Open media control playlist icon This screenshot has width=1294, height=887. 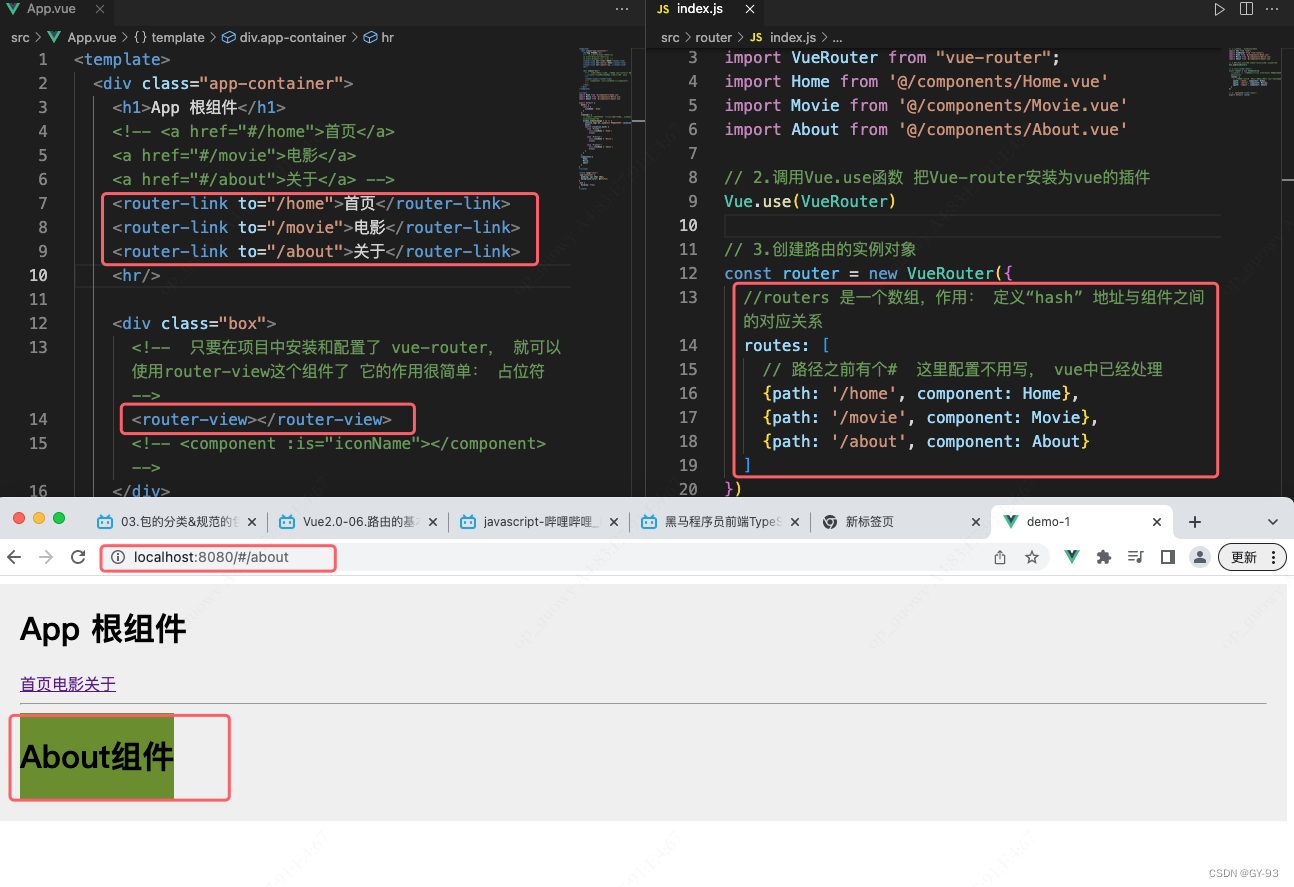click(x=1135, y=557)
